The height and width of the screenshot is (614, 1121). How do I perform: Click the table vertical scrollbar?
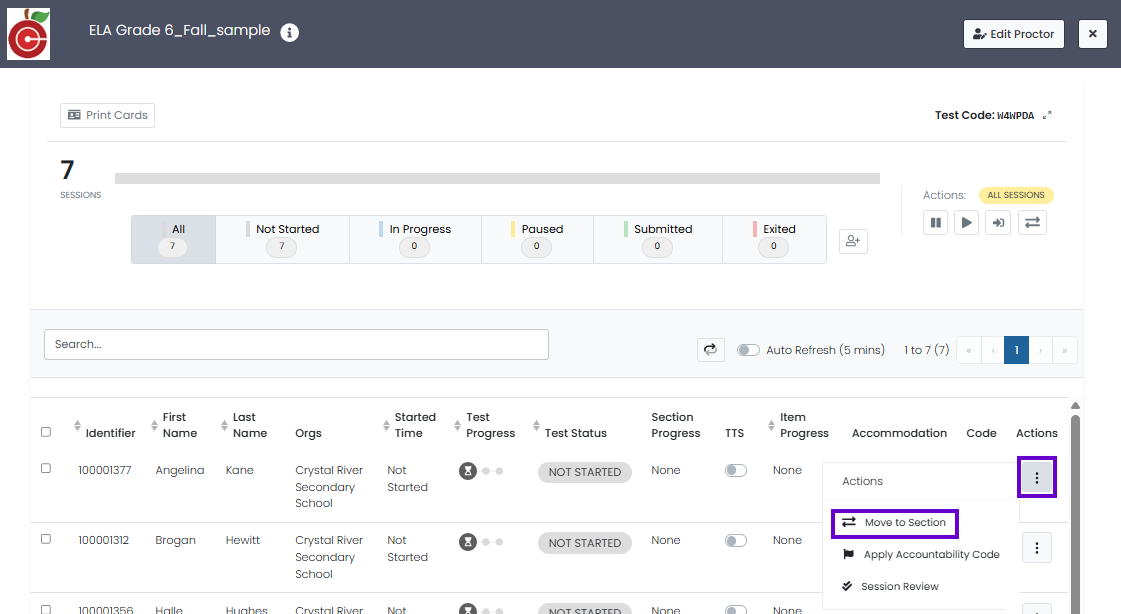[x=1075, y=515]
